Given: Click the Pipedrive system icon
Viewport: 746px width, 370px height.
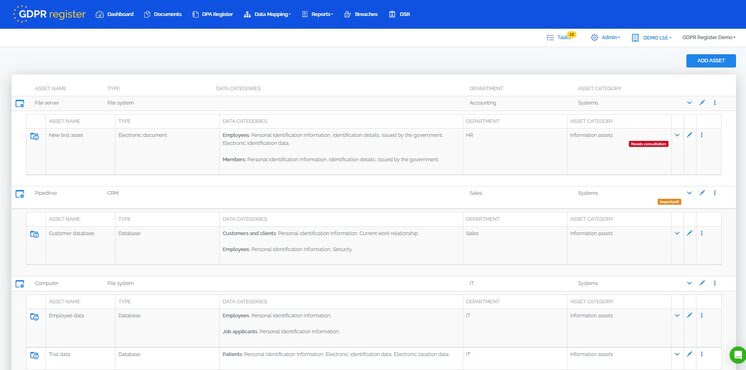Looking at the screenshot, I should [x=20, y=194].
